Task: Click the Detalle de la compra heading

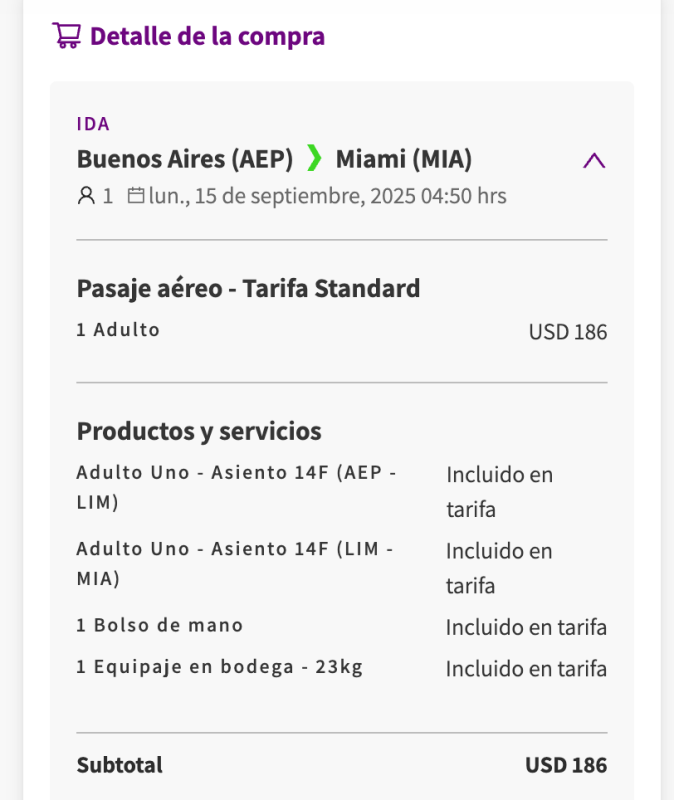Action: [x=207, y=37]
